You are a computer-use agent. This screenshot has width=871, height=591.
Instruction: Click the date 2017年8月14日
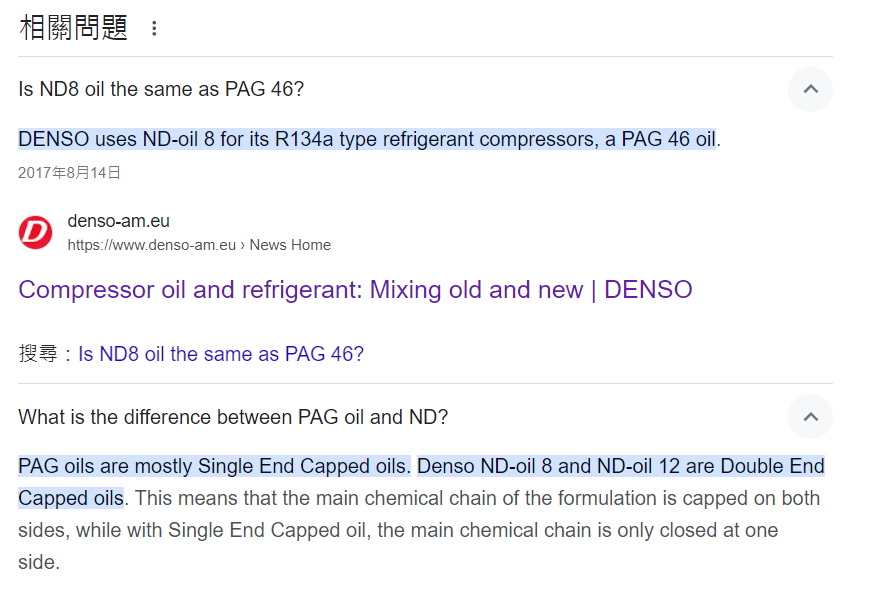pos(70,173)
